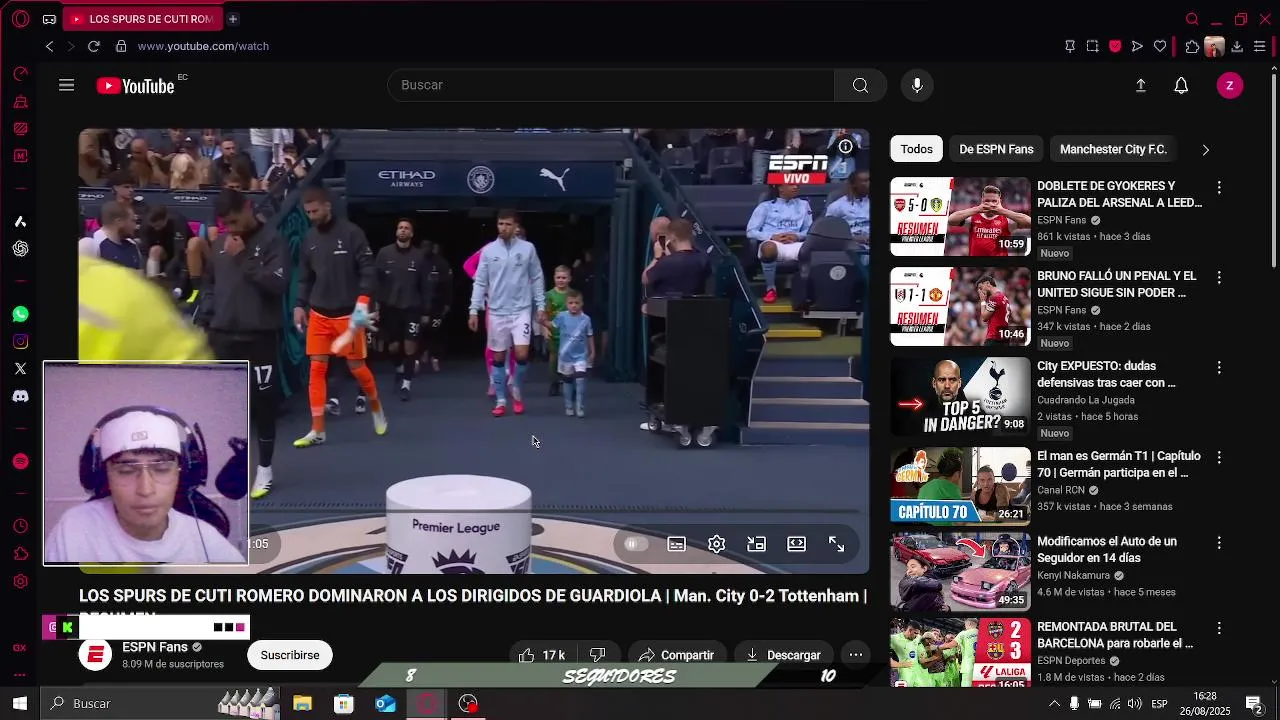The width and height of the screenshot is (1280, 720).
Task: Open ESPN Fans channel link
Action: [x=155, y=647]
